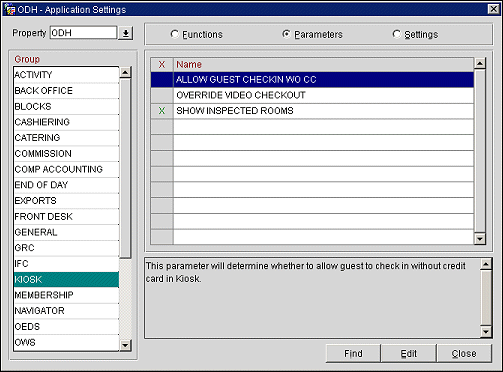
Task: Click the Property input field
Action: coord(83,33)
